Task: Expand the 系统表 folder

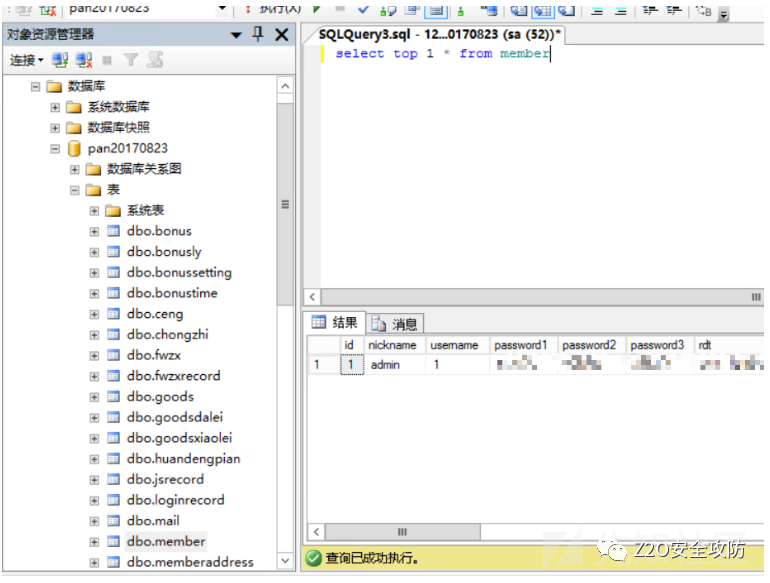Action: coord(94,211)
